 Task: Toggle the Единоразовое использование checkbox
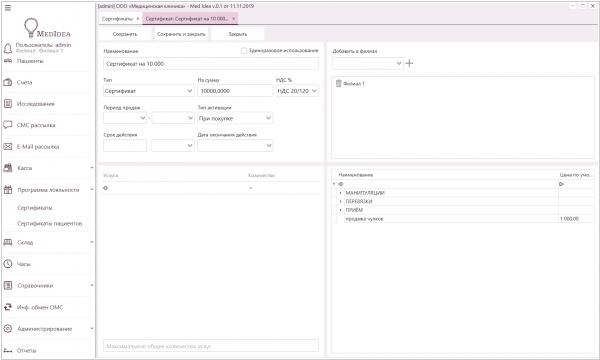244,50
